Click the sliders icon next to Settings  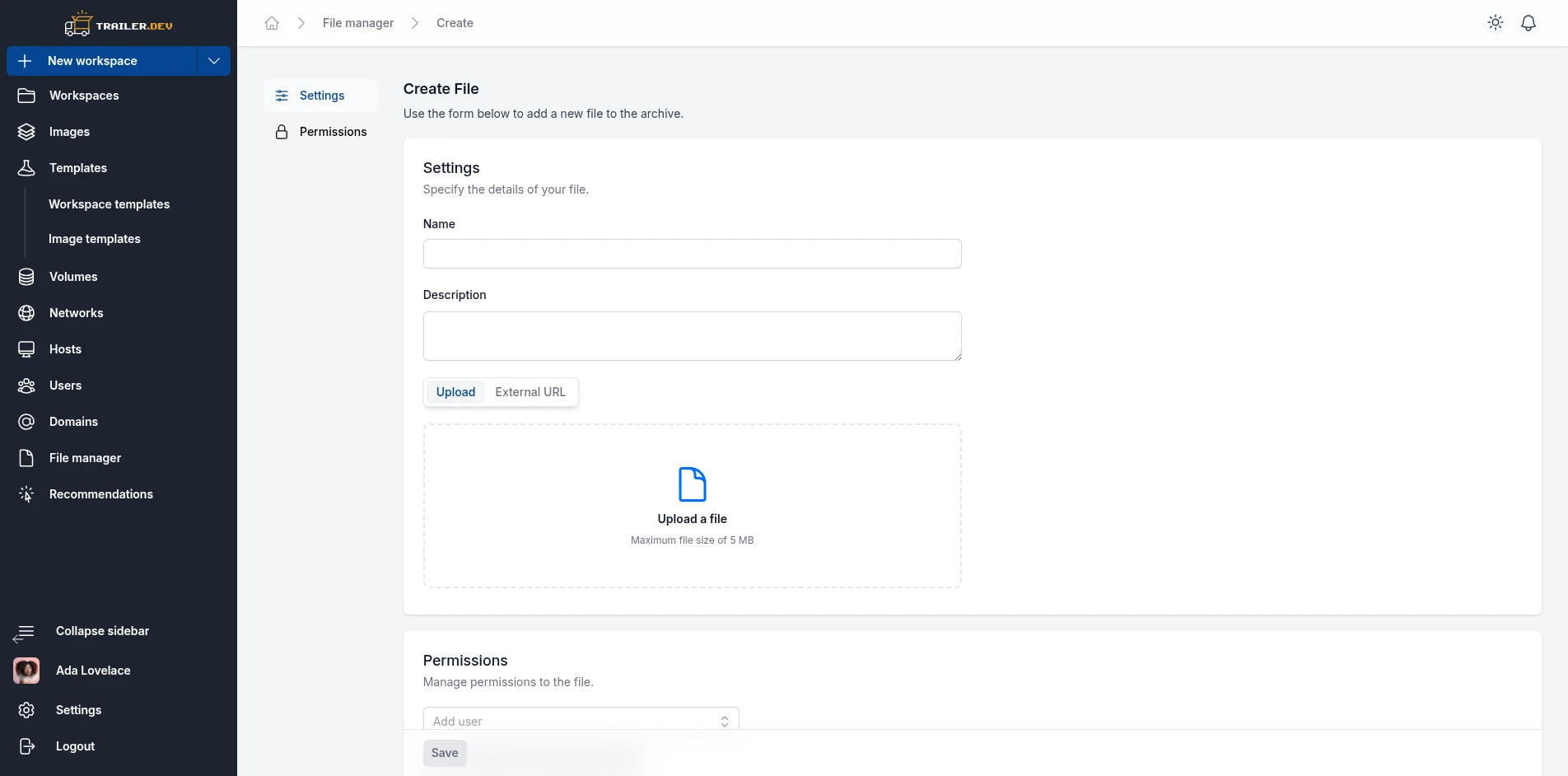[x=282, y=96]
